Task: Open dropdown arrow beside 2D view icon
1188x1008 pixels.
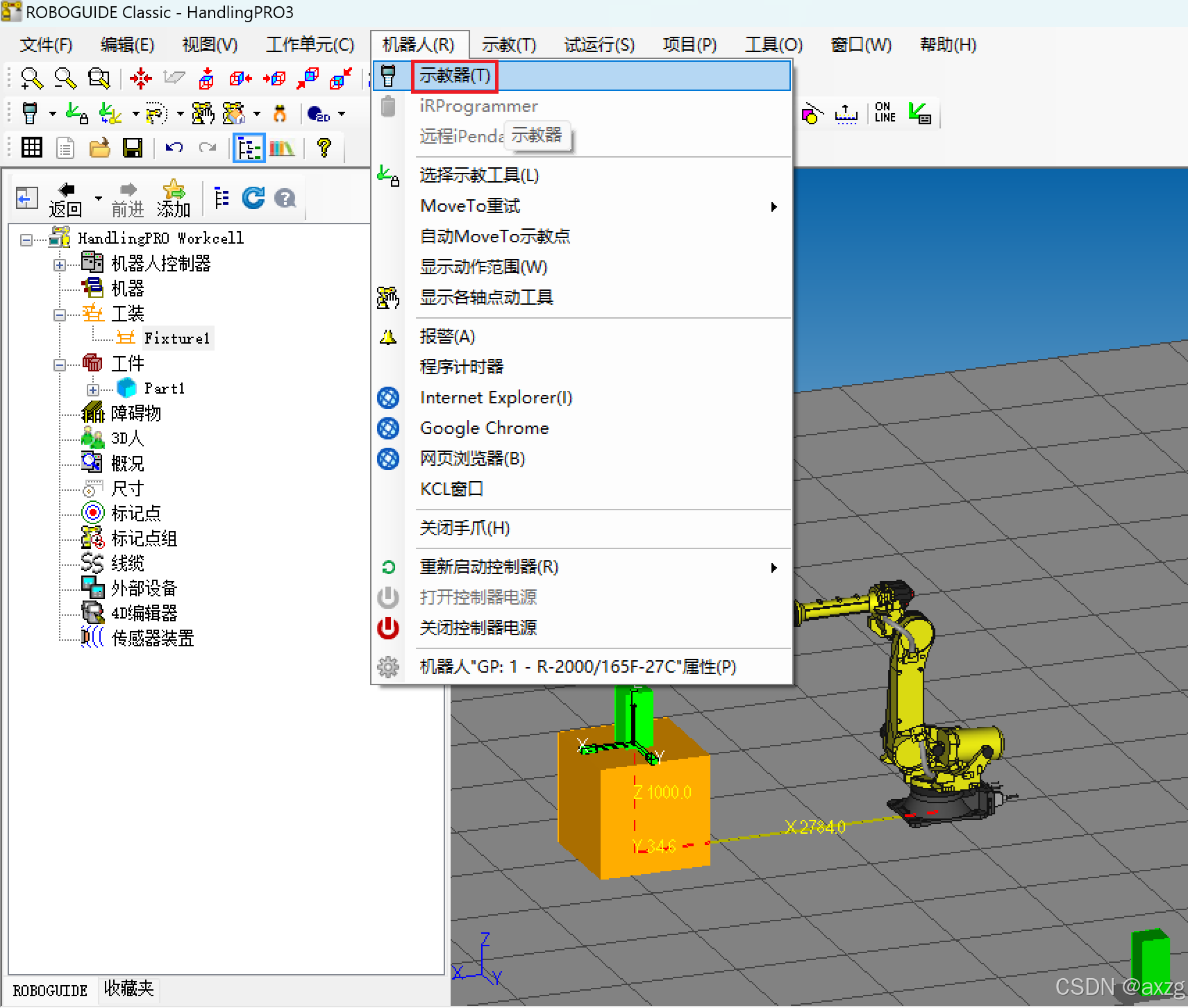Action: (342, 113)
